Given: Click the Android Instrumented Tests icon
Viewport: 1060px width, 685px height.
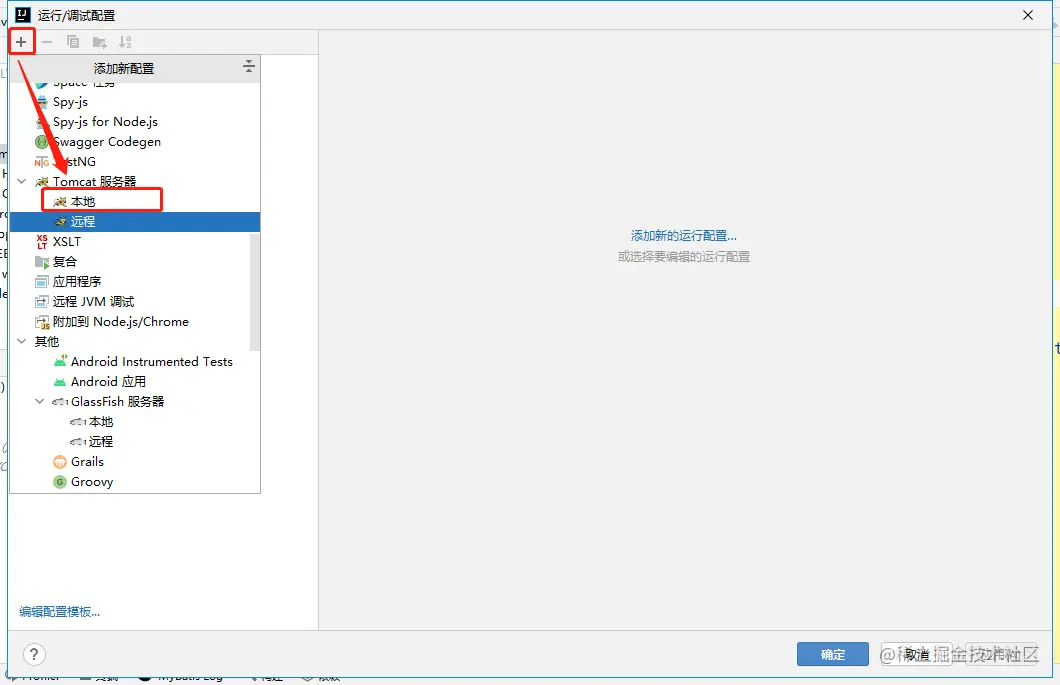Looking at the screenshot, I should click(x=60, y=362).
